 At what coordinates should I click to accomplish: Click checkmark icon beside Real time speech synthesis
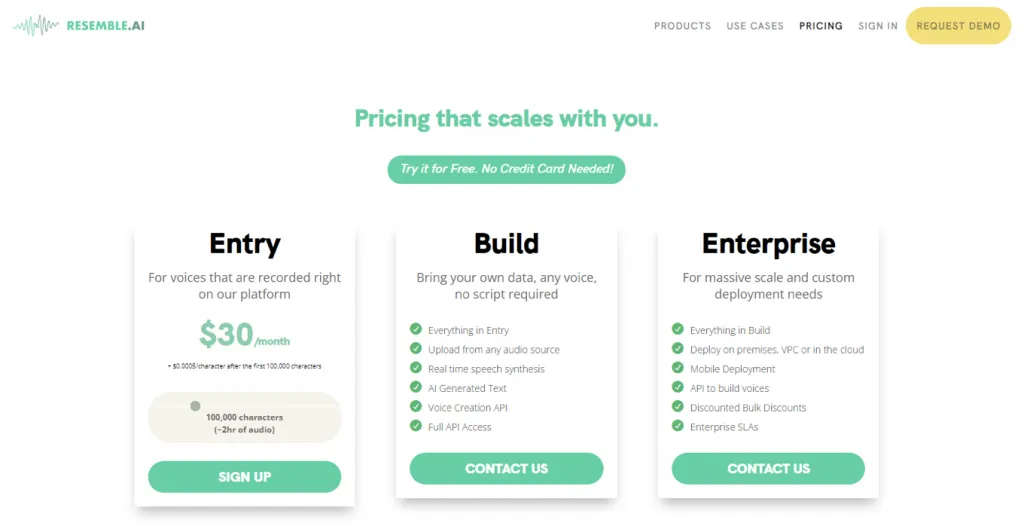pos(416,368)
